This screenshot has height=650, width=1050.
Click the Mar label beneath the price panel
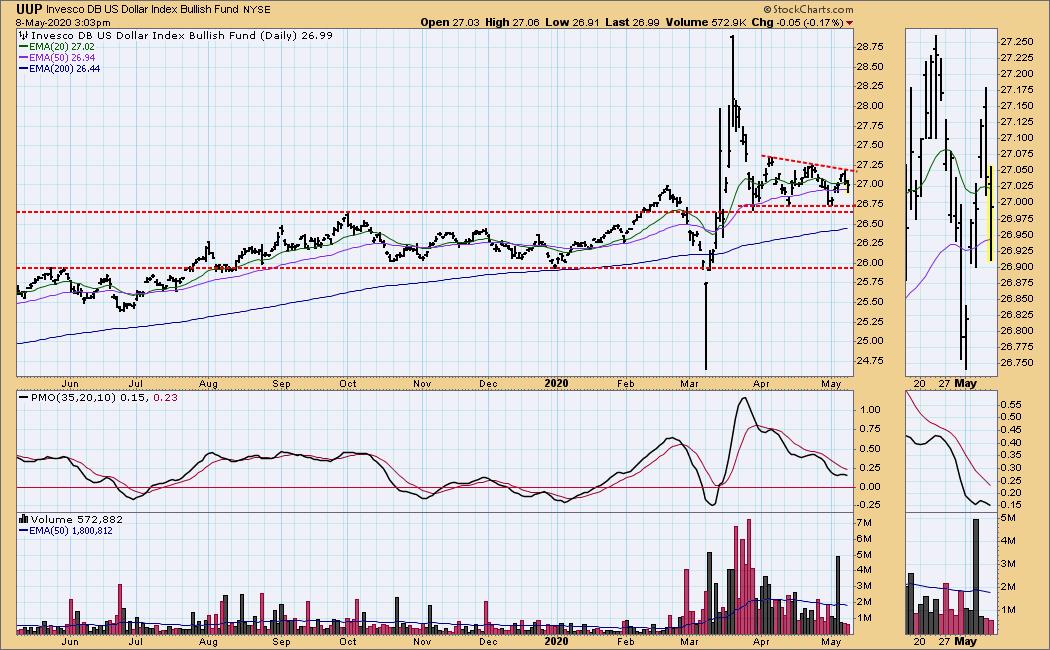tap(689, 384)
